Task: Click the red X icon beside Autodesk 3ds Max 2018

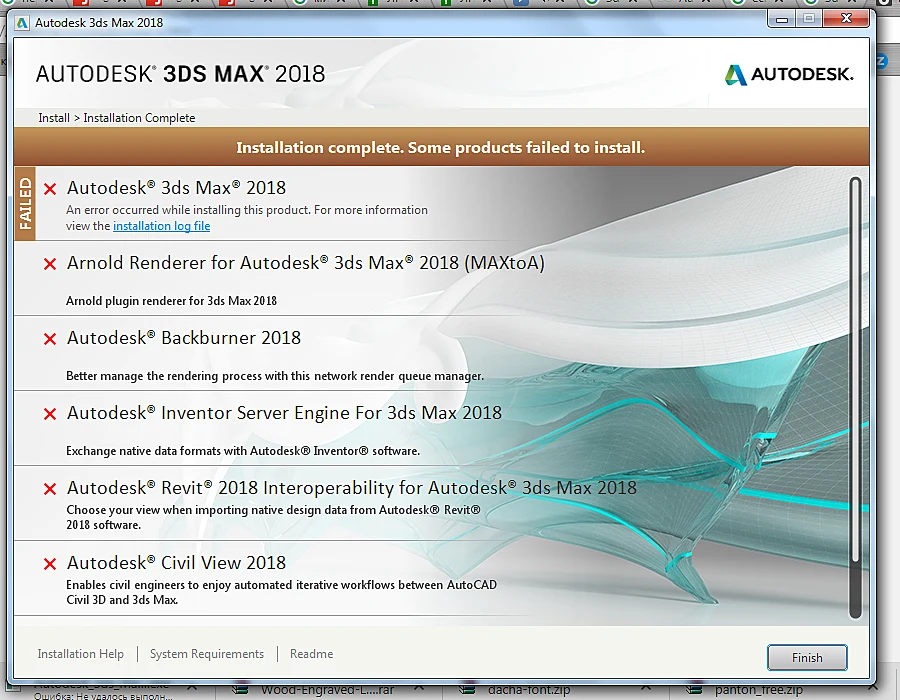Action: tap(50, 189)
